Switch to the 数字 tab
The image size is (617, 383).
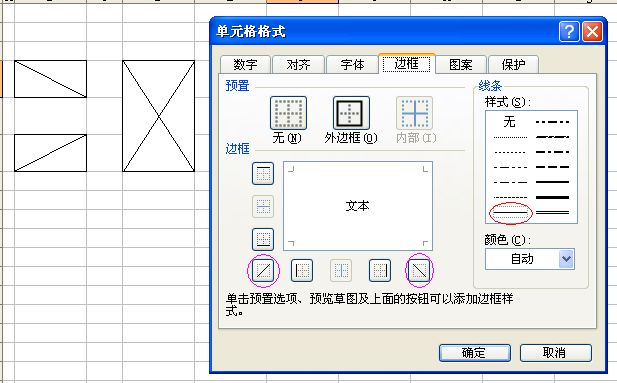point(246,64)
